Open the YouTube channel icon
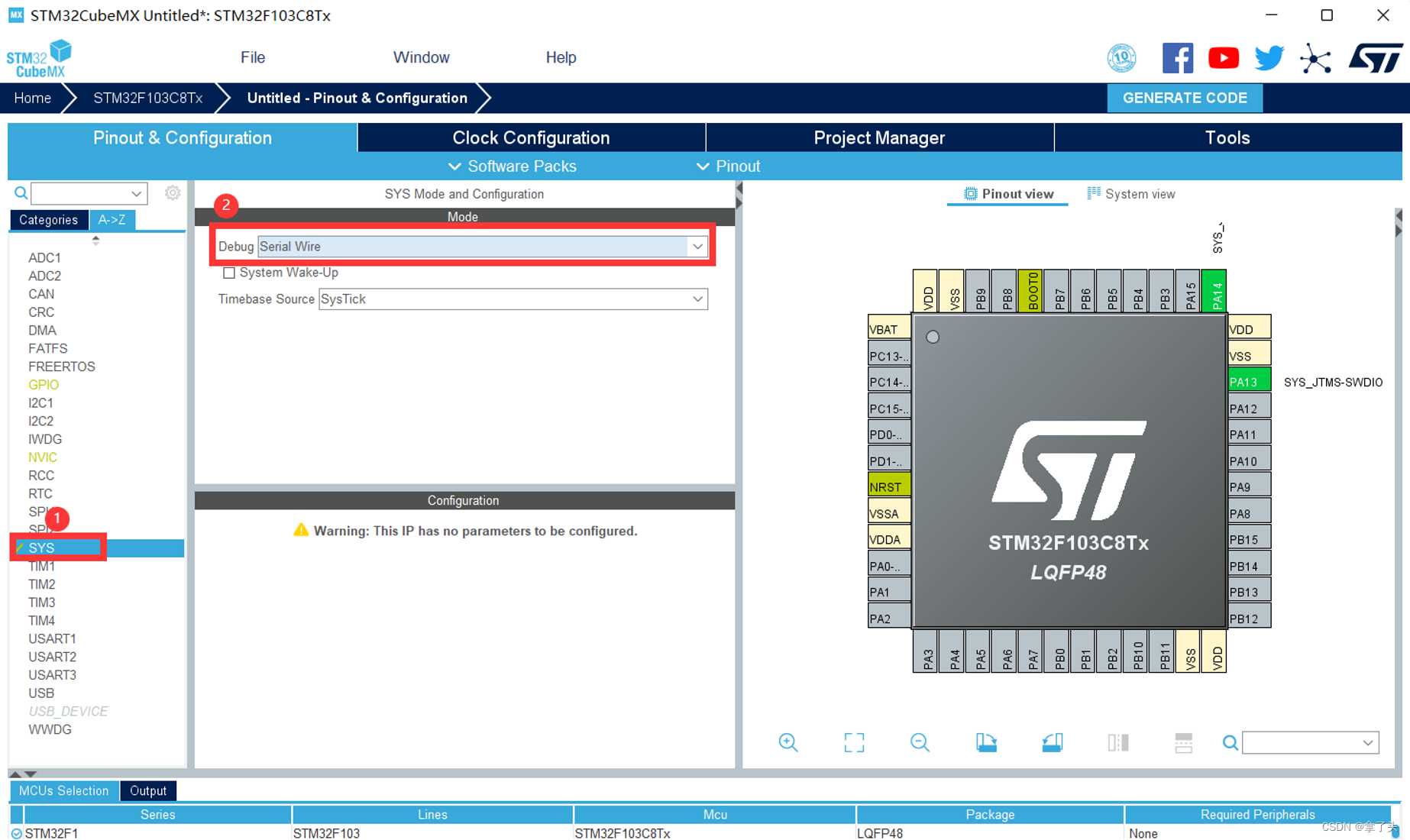This screenshot has width=1410, height=840. click(1223, 57)
